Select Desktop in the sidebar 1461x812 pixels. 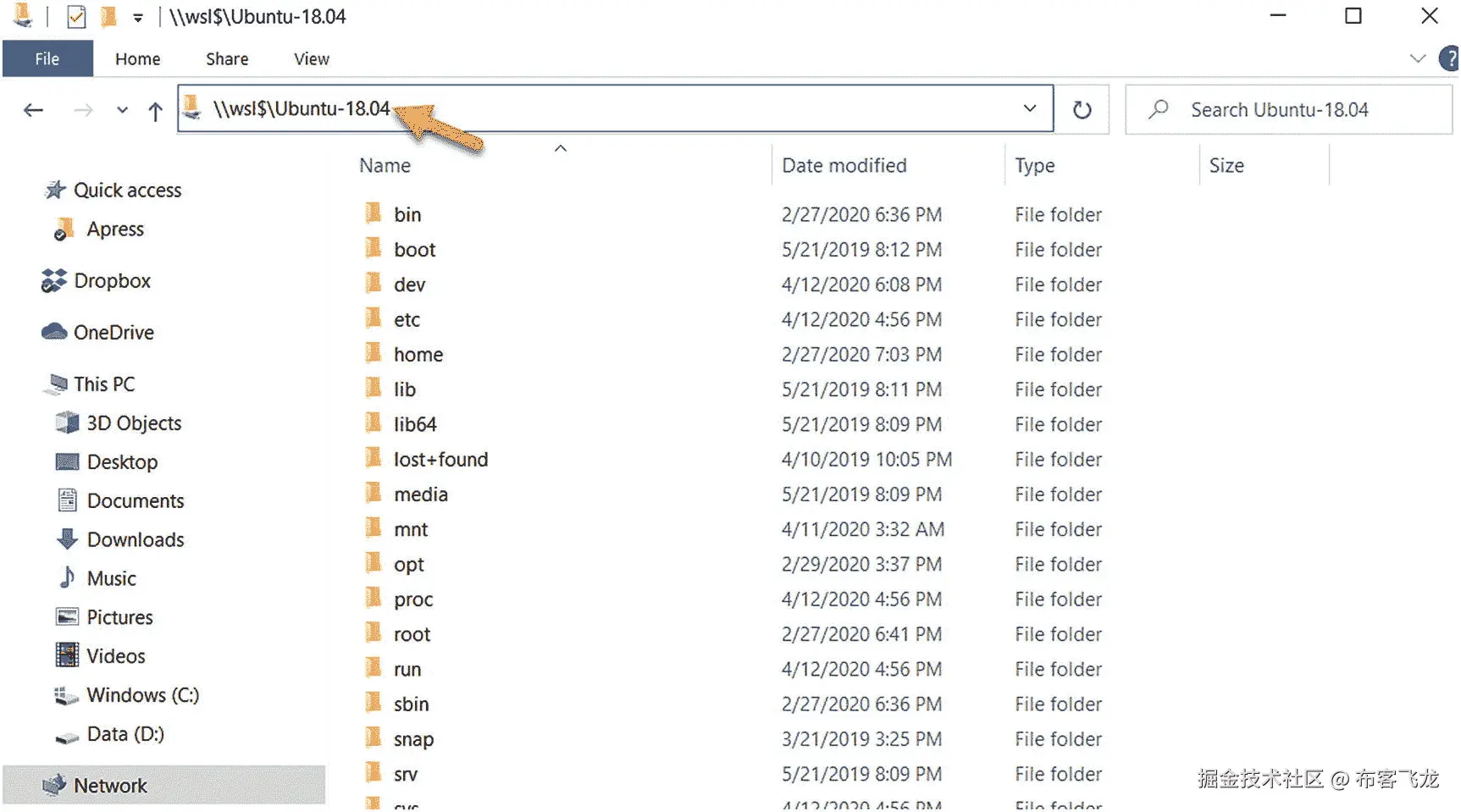[106, 462]
